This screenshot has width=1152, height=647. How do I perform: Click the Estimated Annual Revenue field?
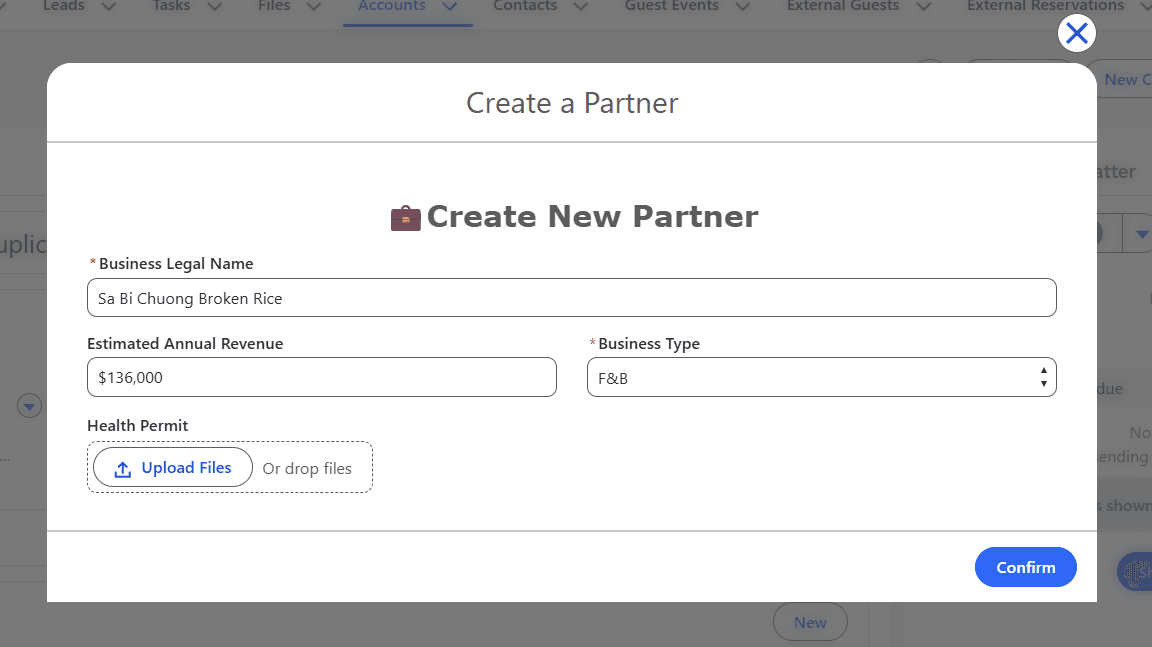pos(322,377)
